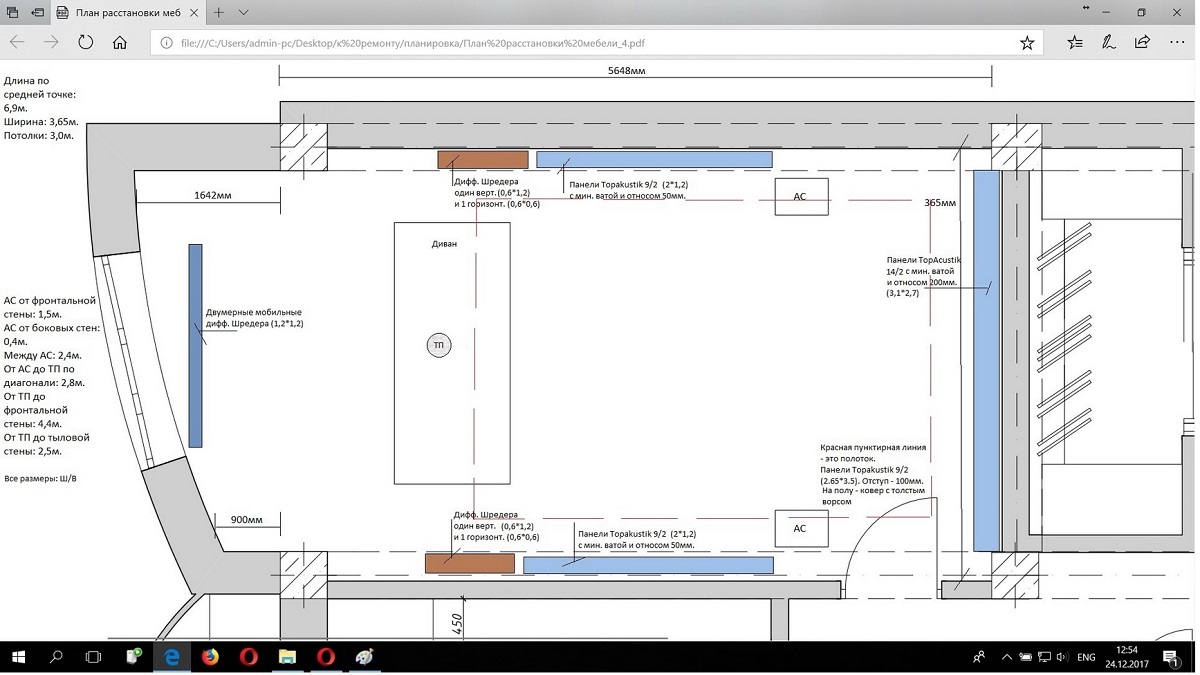Open the Settings and more ellipsis
The width and height of the screenshot is (1200, 675).
[x=1176, y=43]
